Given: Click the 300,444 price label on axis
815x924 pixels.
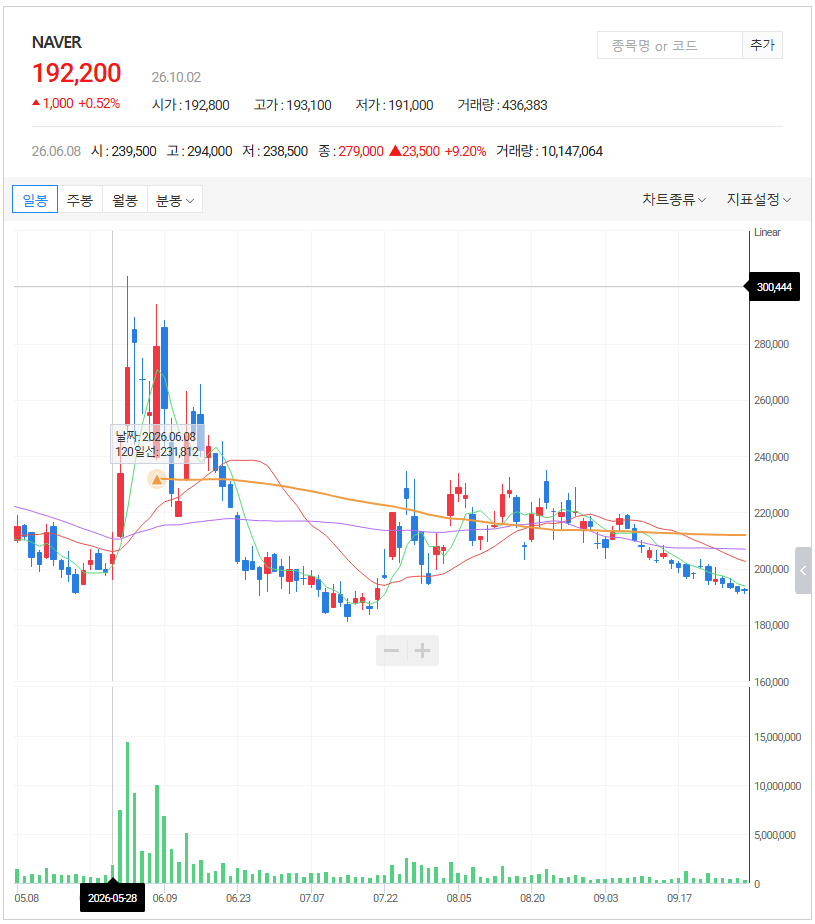Looking at the screenshot, I should pyautogui.click(x=774, y=287).
